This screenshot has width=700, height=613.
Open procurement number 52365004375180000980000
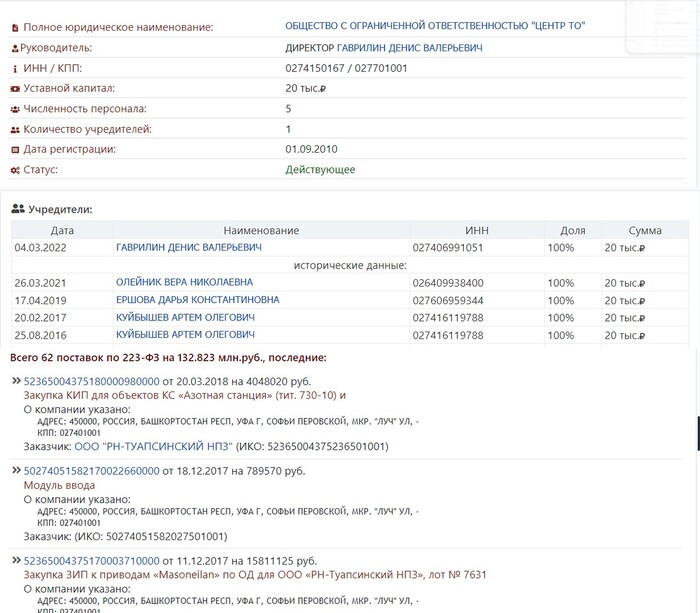coord(91,381)
